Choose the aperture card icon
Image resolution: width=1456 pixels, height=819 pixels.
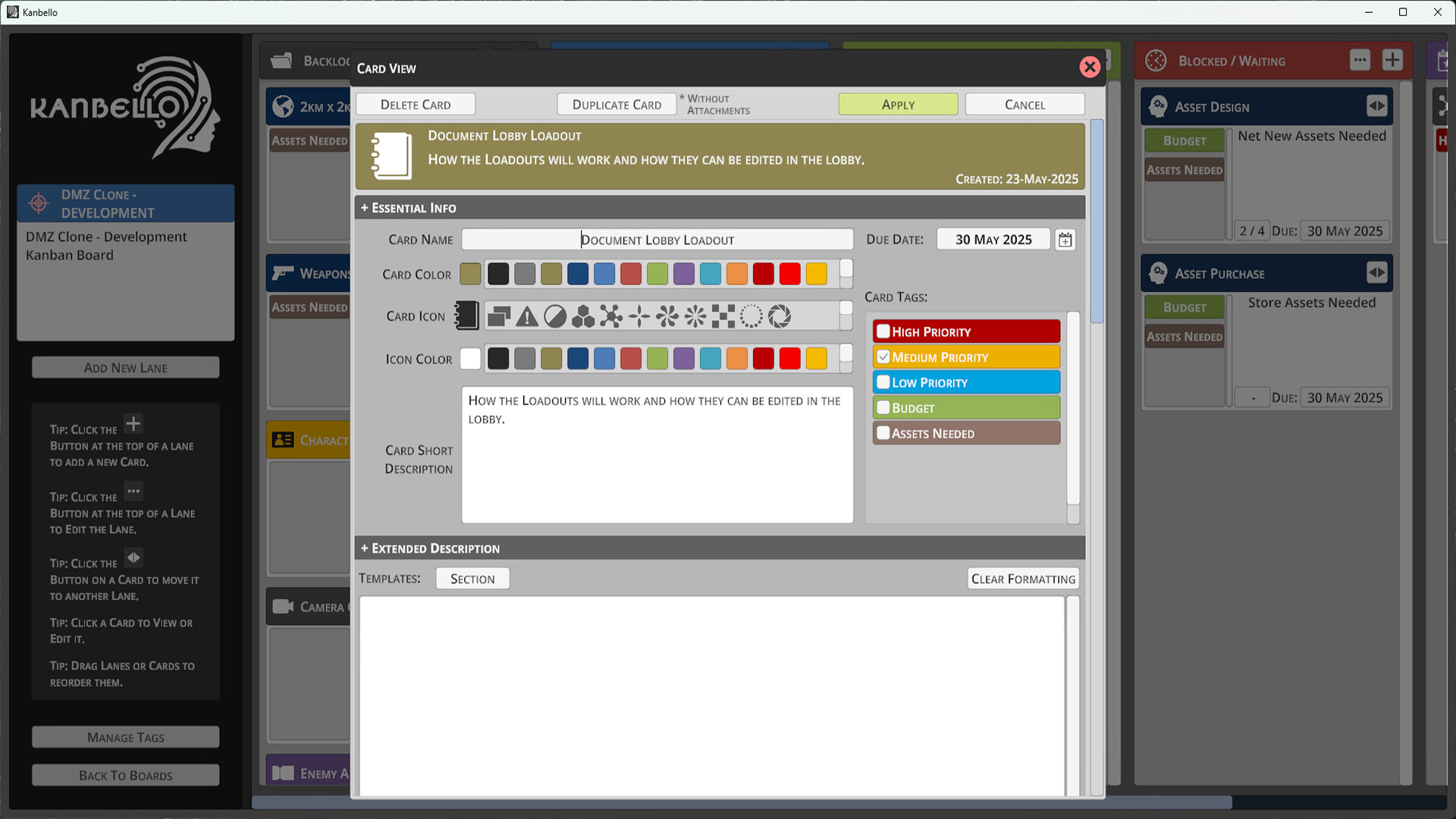pyautogui.click(x=780, y=316)
